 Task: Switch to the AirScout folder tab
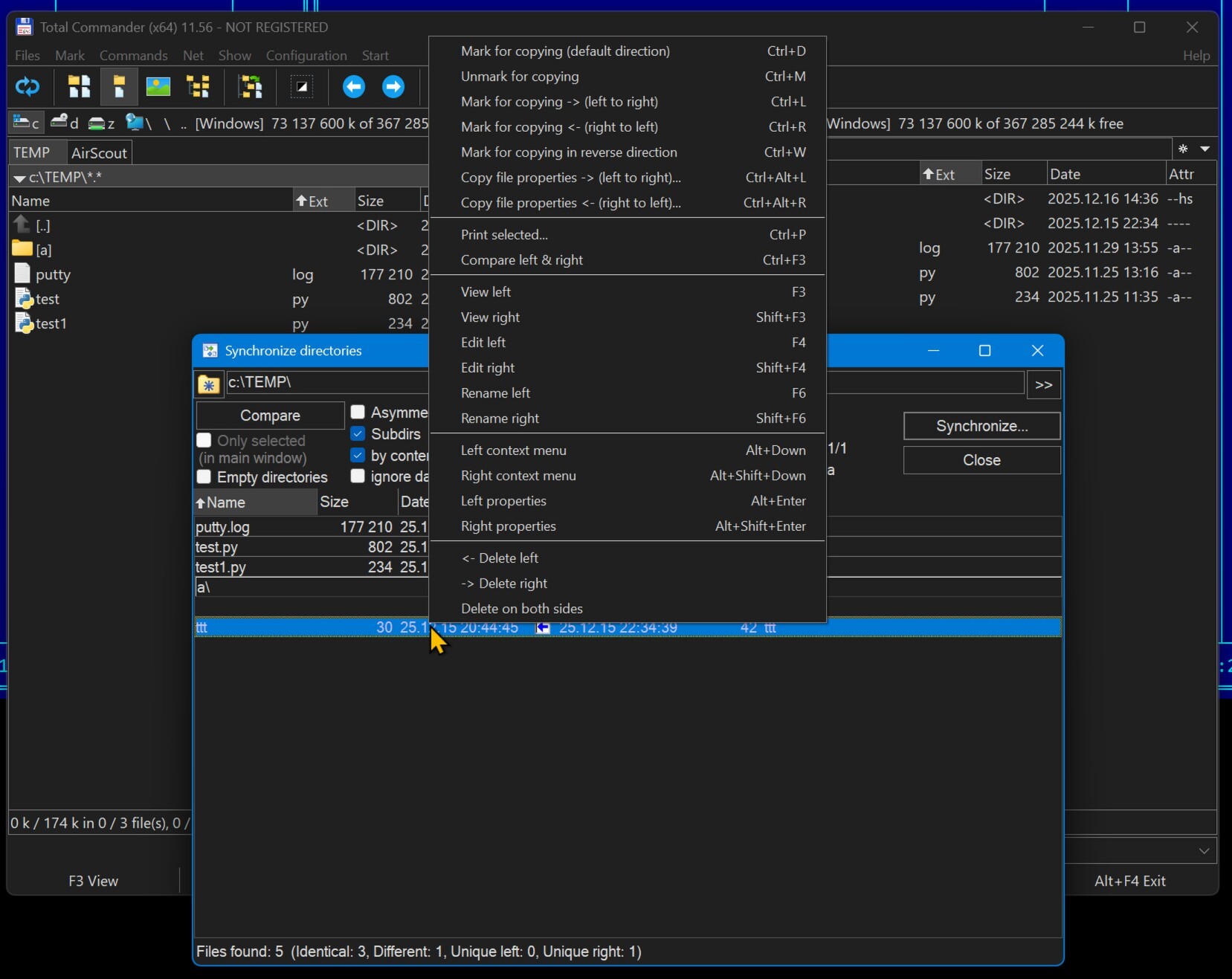click(x=99, y=152)
